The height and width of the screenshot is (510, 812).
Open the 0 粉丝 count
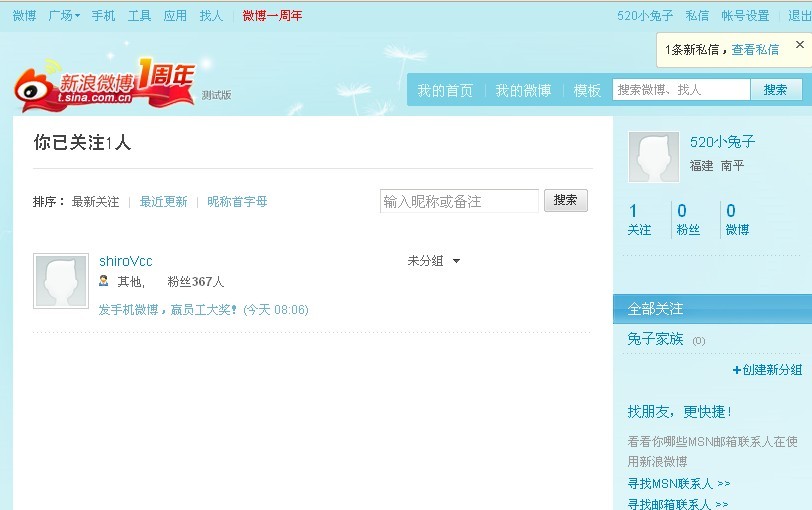pos(688,220)
